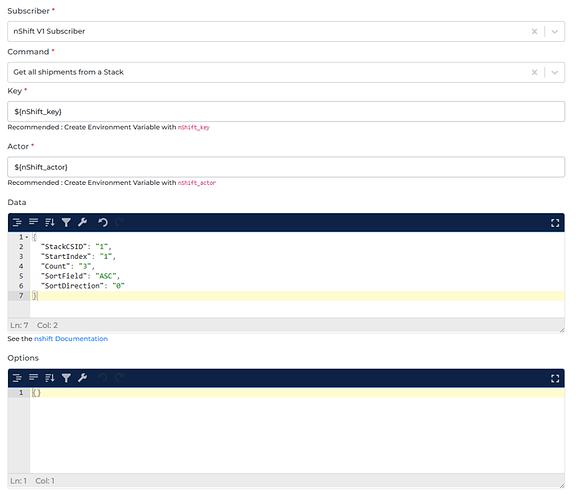Filter contents in Data editor toolbar
This screenshot has width=579, height=500.
point(66,222)
